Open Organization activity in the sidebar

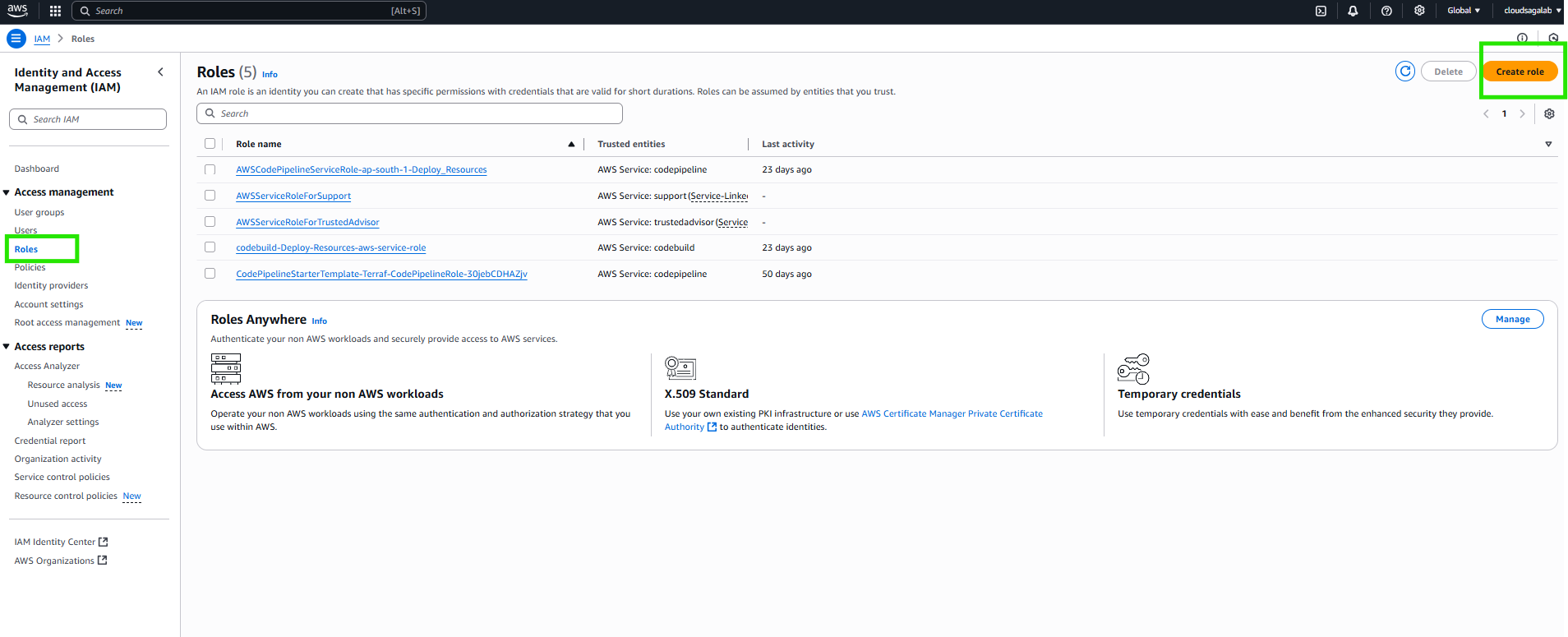point(58,459)
